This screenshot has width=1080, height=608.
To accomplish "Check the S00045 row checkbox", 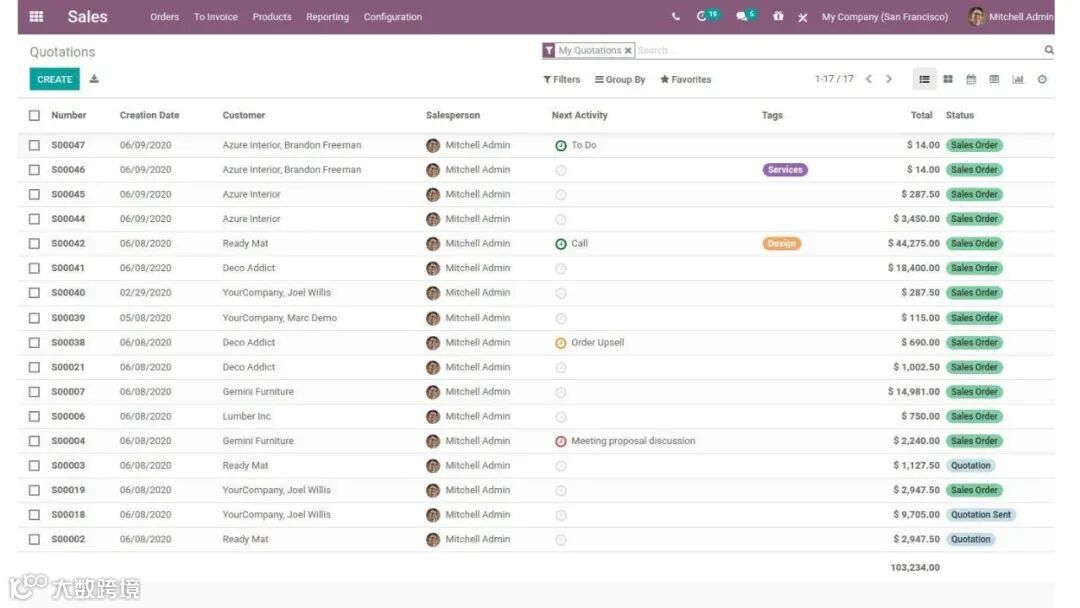I will pos(34,195).
